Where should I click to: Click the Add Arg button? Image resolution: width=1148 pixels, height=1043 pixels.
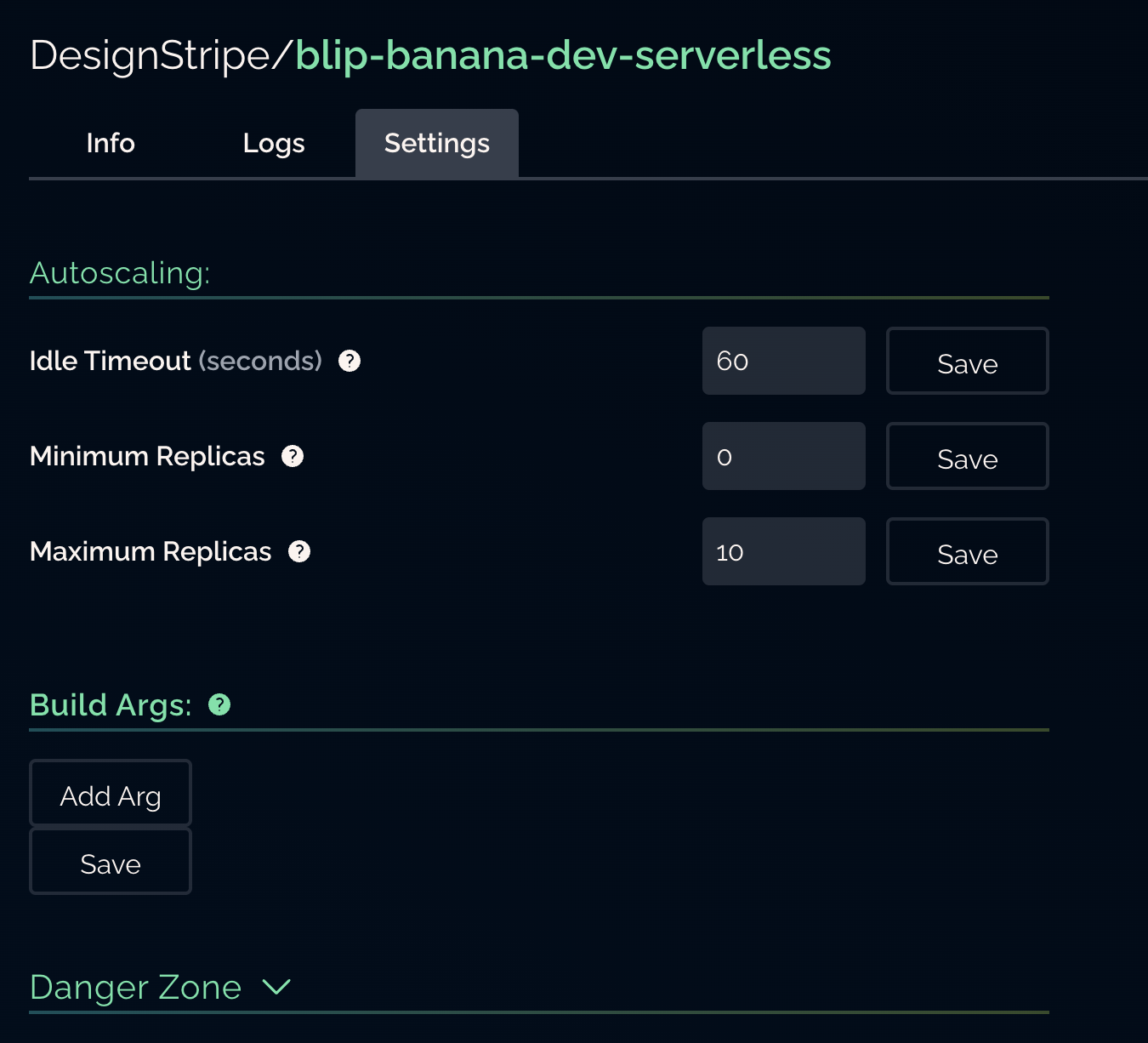(x=111, y=793)
